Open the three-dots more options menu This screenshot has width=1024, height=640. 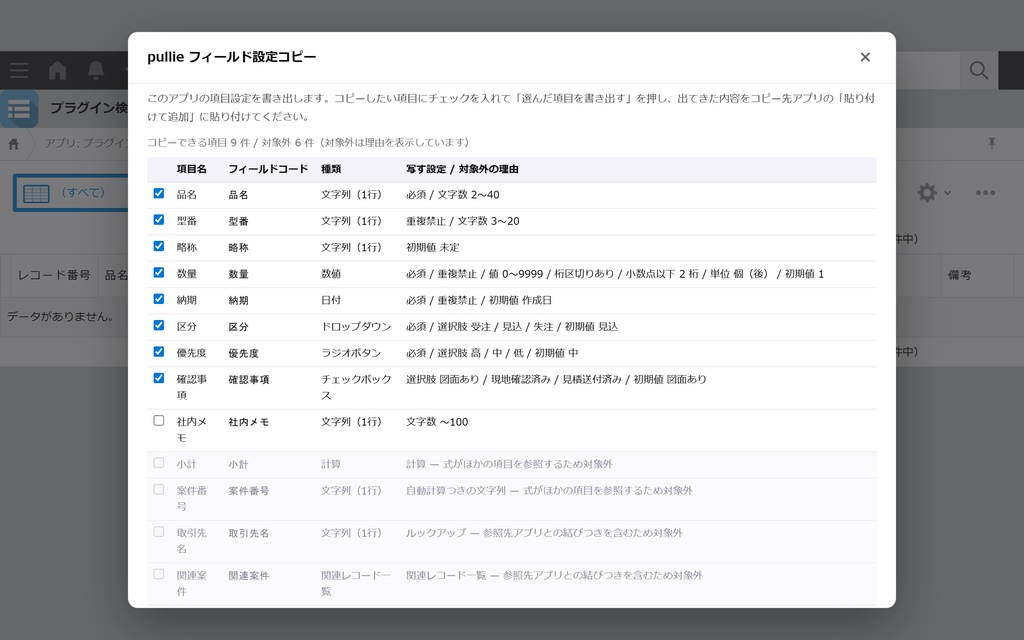(x=985, y=193)
